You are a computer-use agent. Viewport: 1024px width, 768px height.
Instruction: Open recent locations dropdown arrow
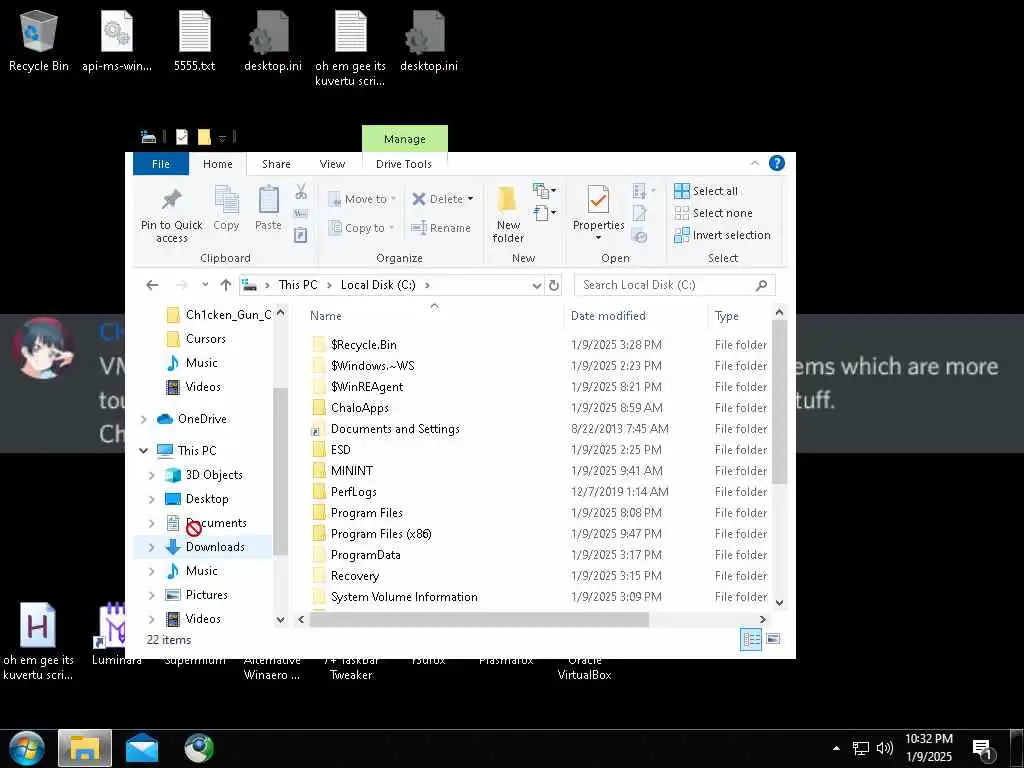coord(205,285)
